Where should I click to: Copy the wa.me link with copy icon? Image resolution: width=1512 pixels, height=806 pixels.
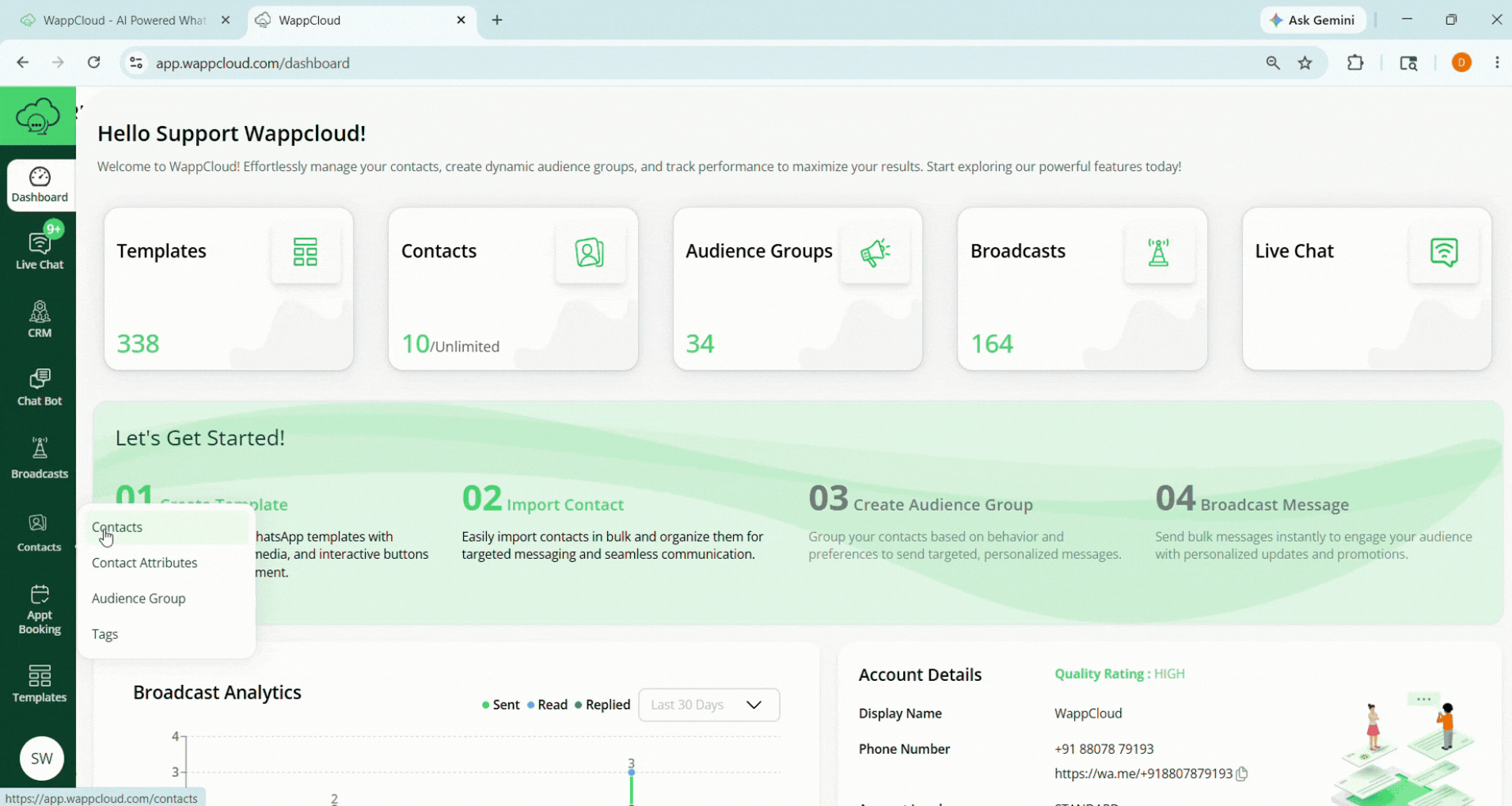[1242, 774]
